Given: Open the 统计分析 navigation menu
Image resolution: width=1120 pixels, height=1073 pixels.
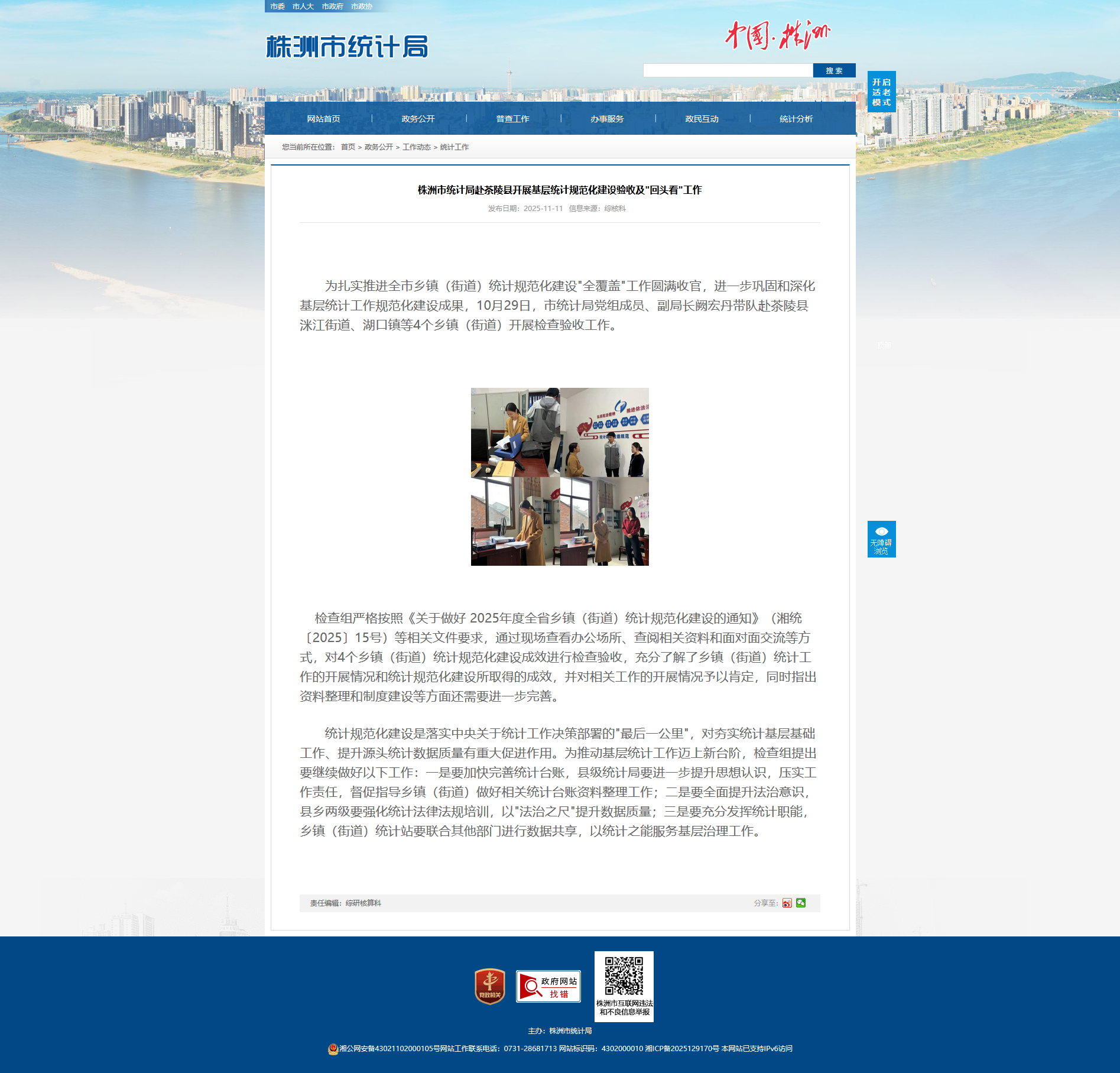Looking at the screenshot, I should click(796, 119).
